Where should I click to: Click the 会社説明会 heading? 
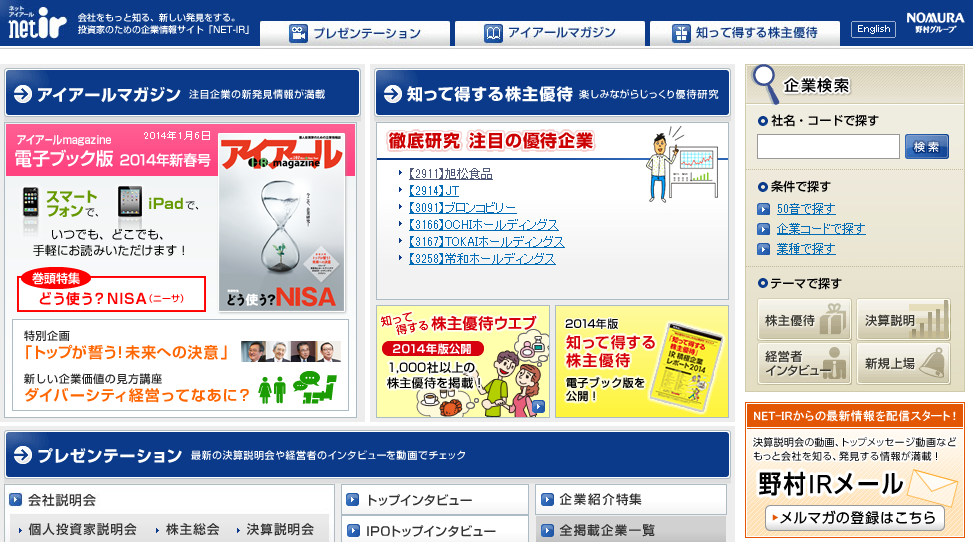tap(62, 500)
